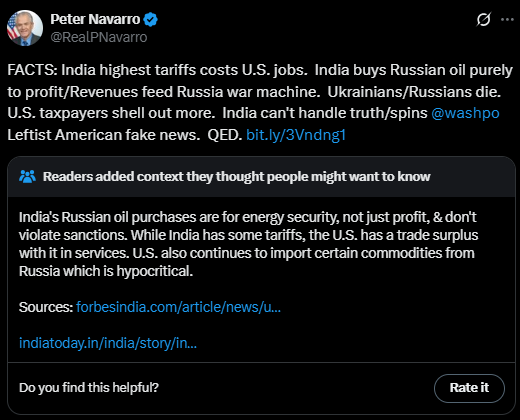The height and width of the screenshot is (420, 520).
Task: Follow the bit.ly/3Vndng1 link
Action: 296,135
